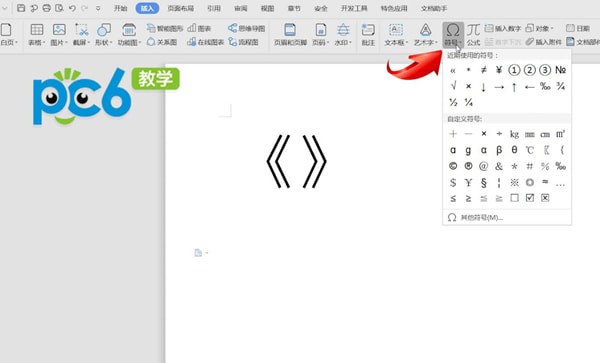This screenshot has height=363, width=600.
Task: Insert a 智能图形 (Smart Graphic)
Action: click(165, 28)
